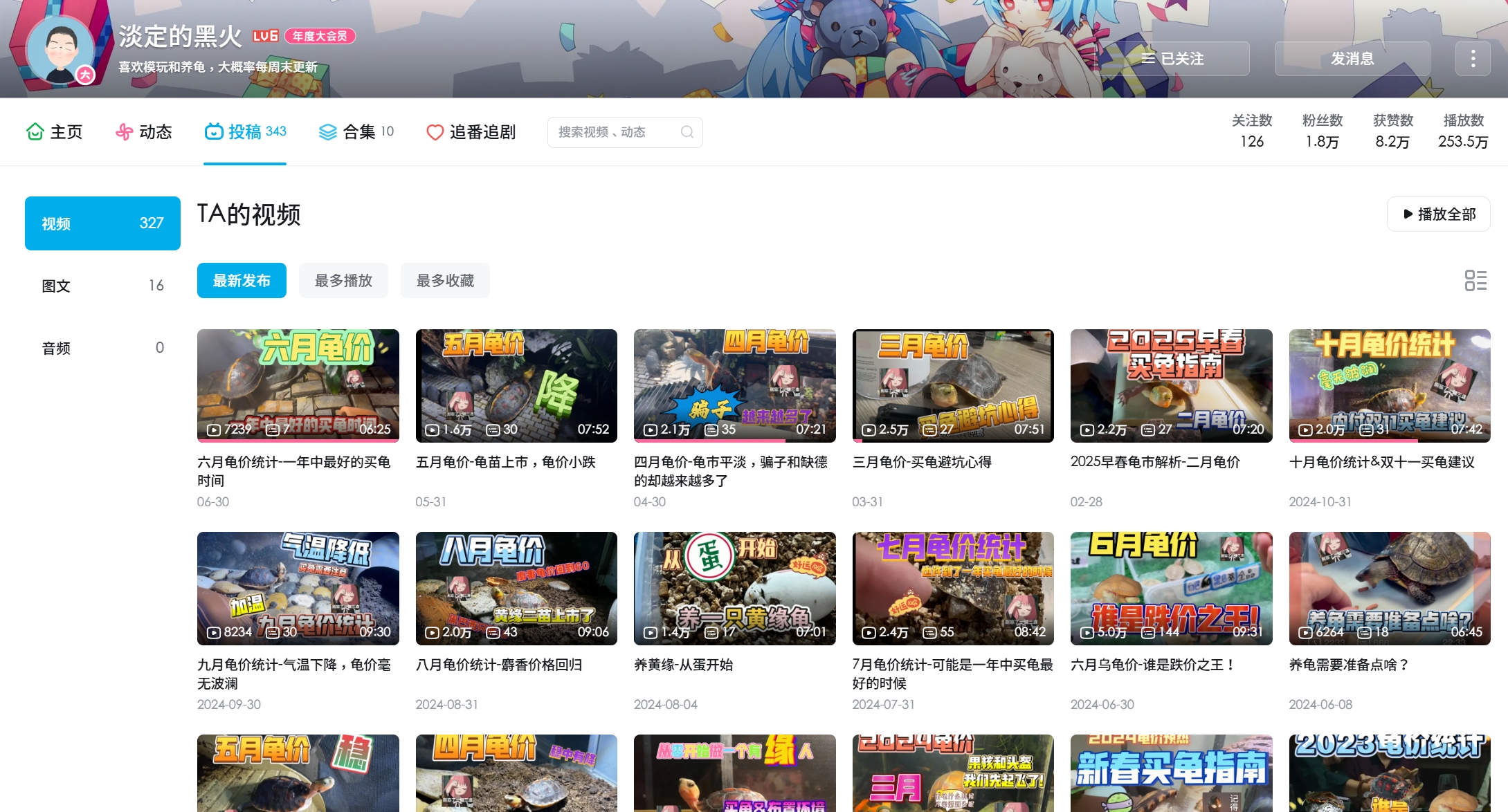The height and width of the screenshot is (812, 1508).
Task: Select 图文 category in sidebar
Action: (x=102, y=286)
